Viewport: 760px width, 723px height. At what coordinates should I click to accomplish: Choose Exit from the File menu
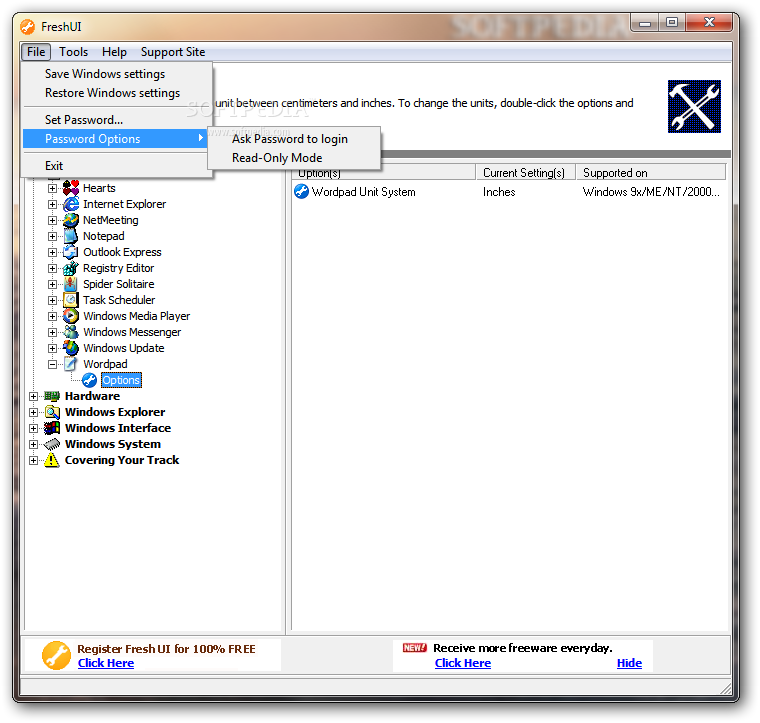coord(117,166)
